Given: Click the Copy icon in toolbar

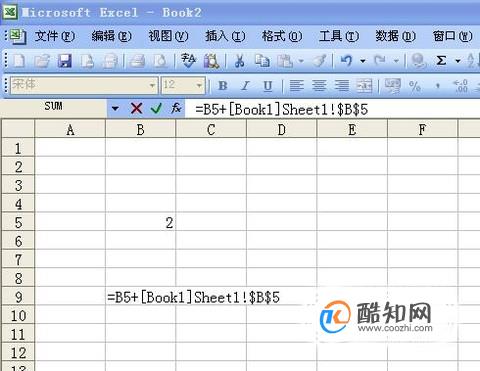Looking at the screenshot, I should 262,61.
